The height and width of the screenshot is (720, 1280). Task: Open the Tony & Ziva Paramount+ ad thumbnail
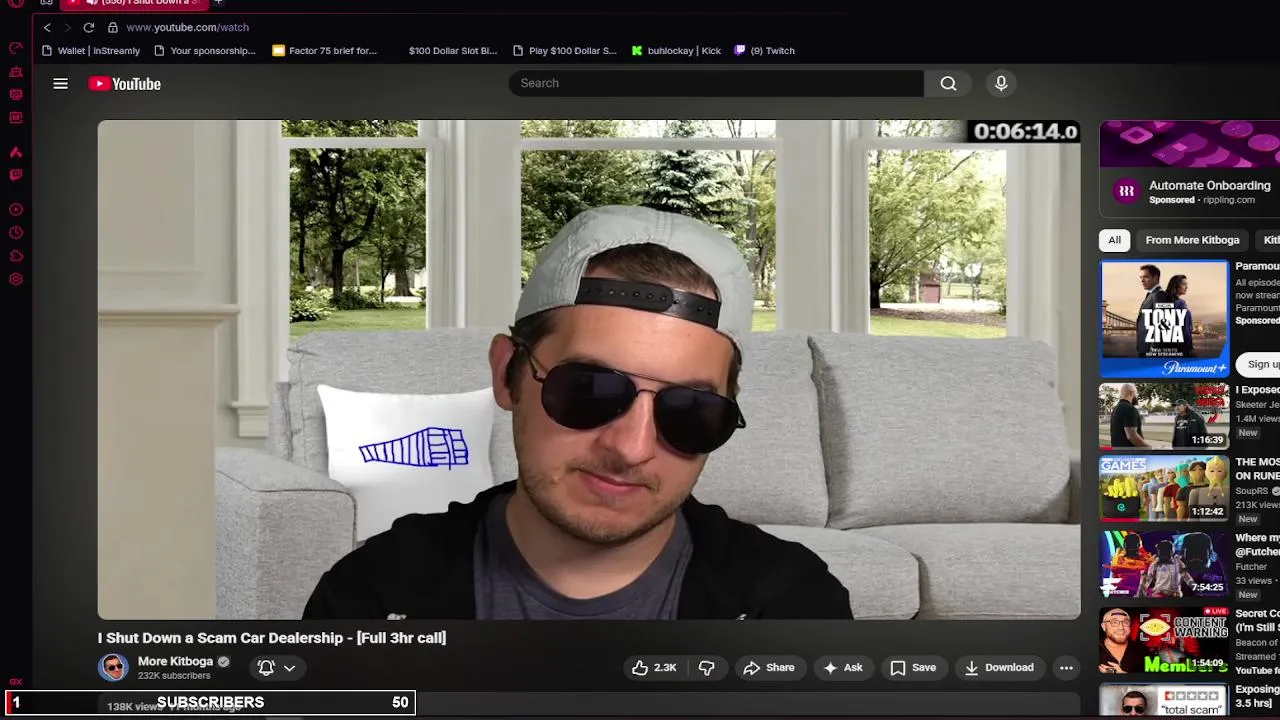tap(1164, 319)
